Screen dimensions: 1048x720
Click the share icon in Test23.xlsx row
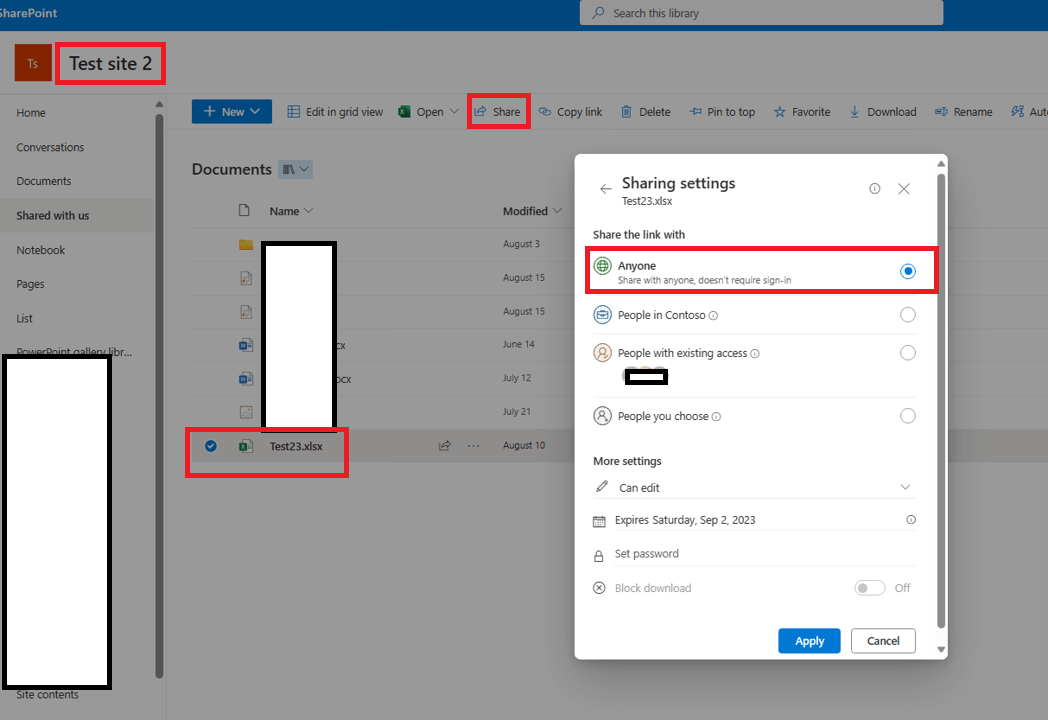(x=444, y=445)
